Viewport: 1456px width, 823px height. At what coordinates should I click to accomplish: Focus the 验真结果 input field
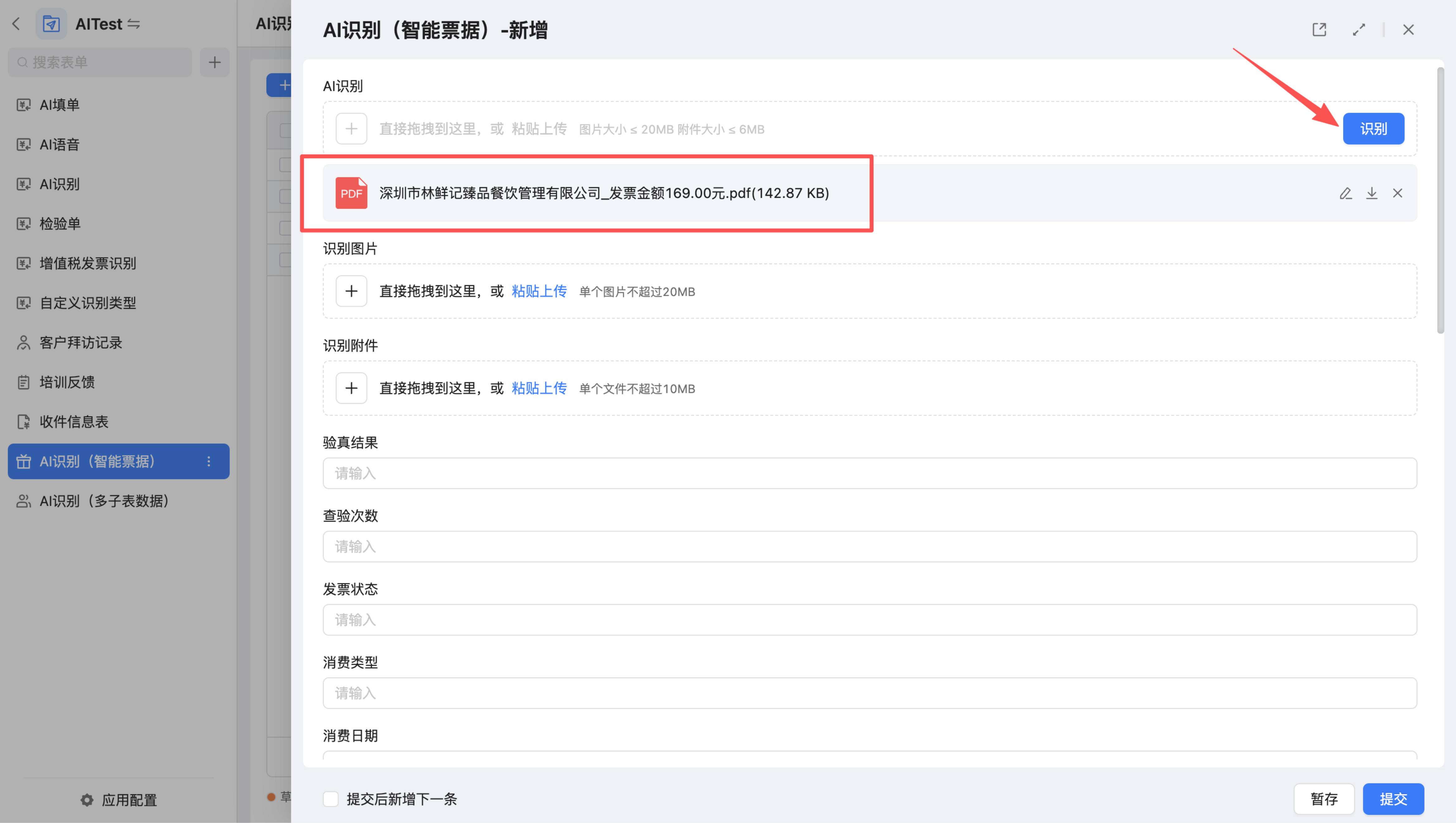pyautogui.click(x=869, y=473)
